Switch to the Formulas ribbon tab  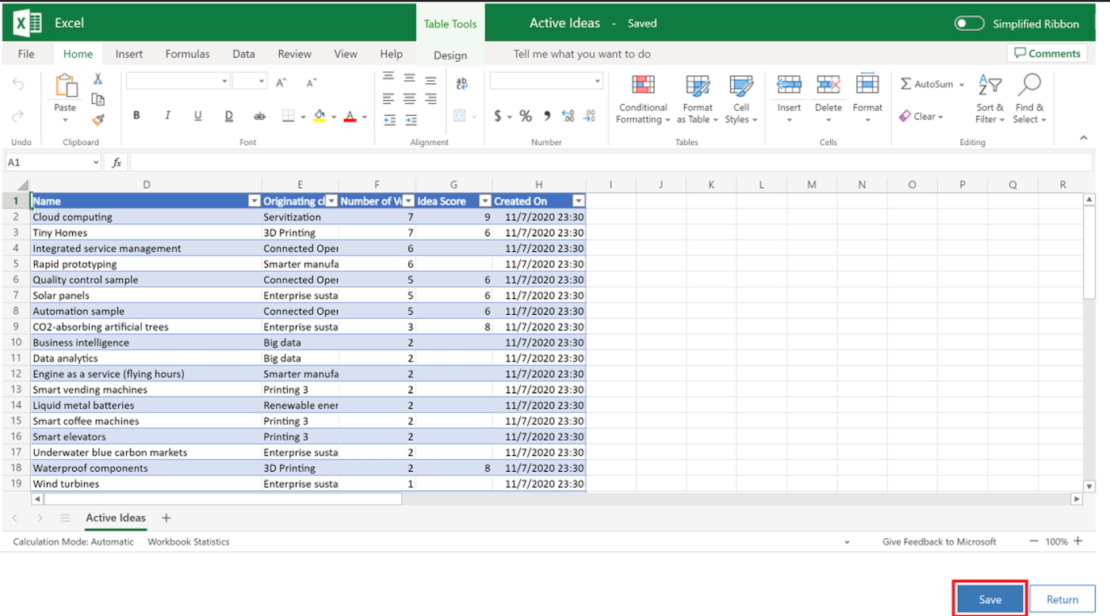(x=187, y=54)
